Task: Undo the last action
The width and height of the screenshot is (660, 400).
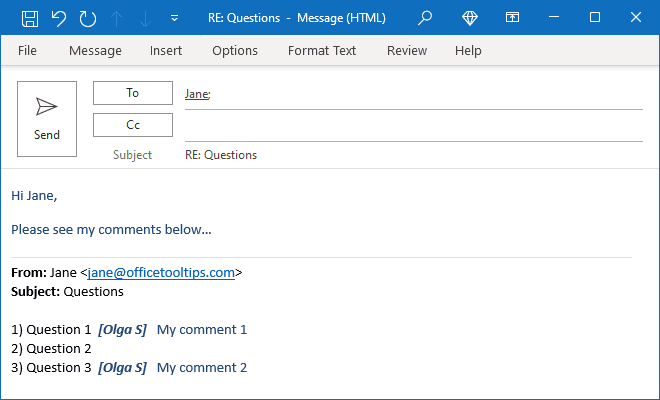Action: [59, 19]
